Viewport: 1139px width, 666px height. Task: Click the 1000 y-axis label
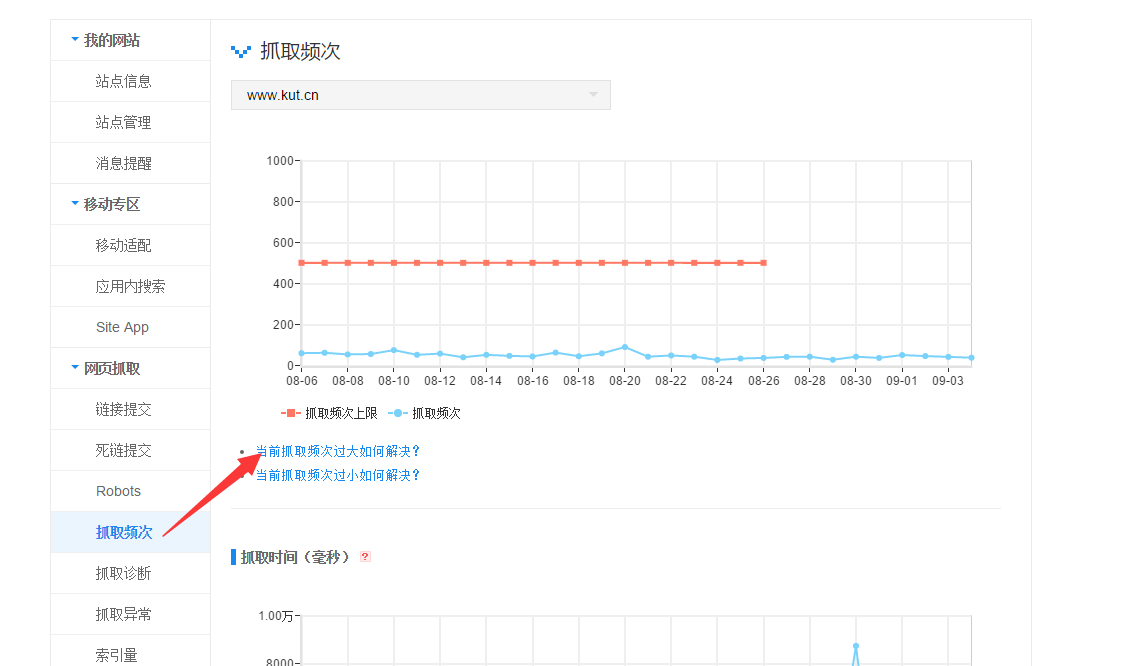280,161
